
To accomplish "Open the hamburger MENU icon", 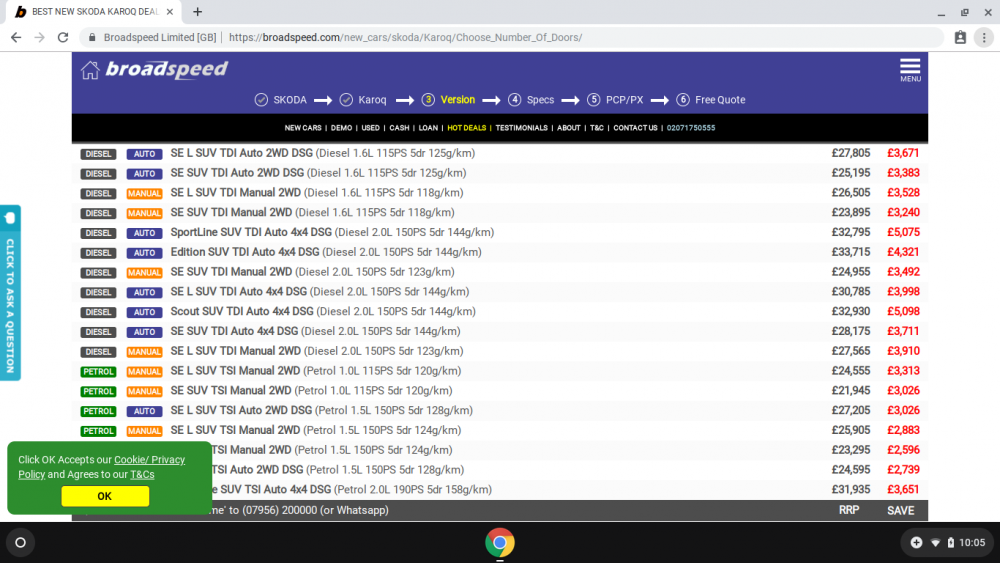I will click(910, 70).
